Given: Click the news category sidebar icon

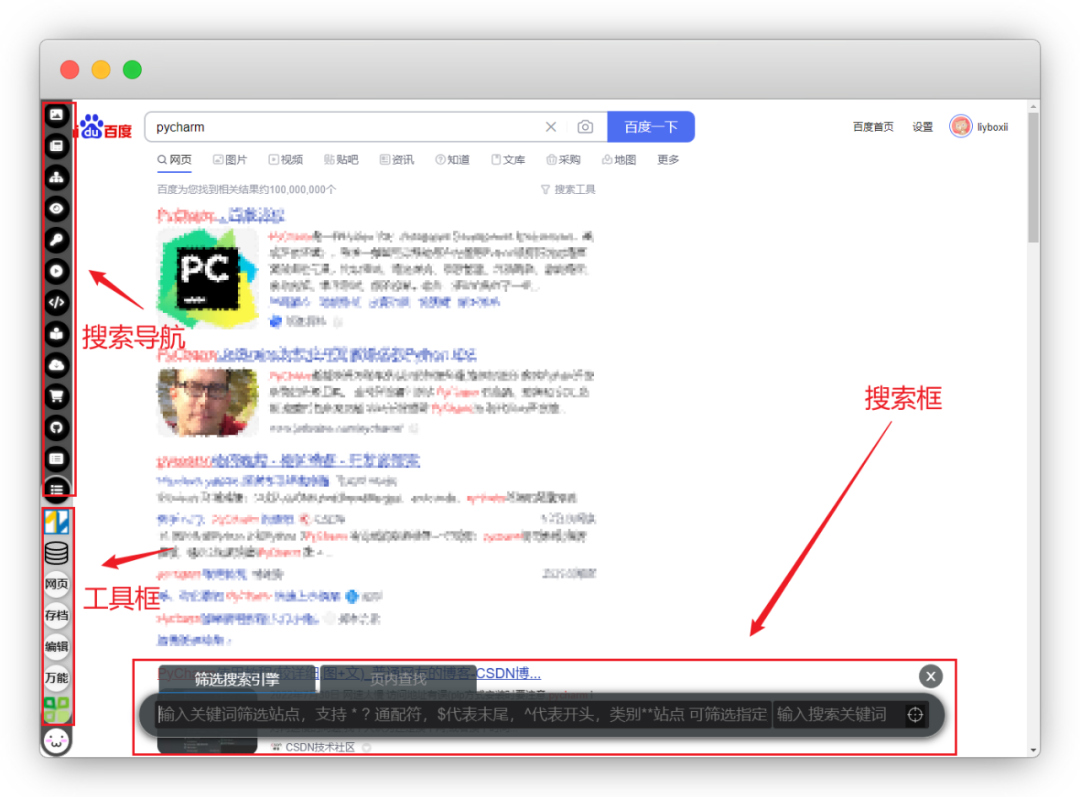Looking at the screenshot, I should 56,146.
